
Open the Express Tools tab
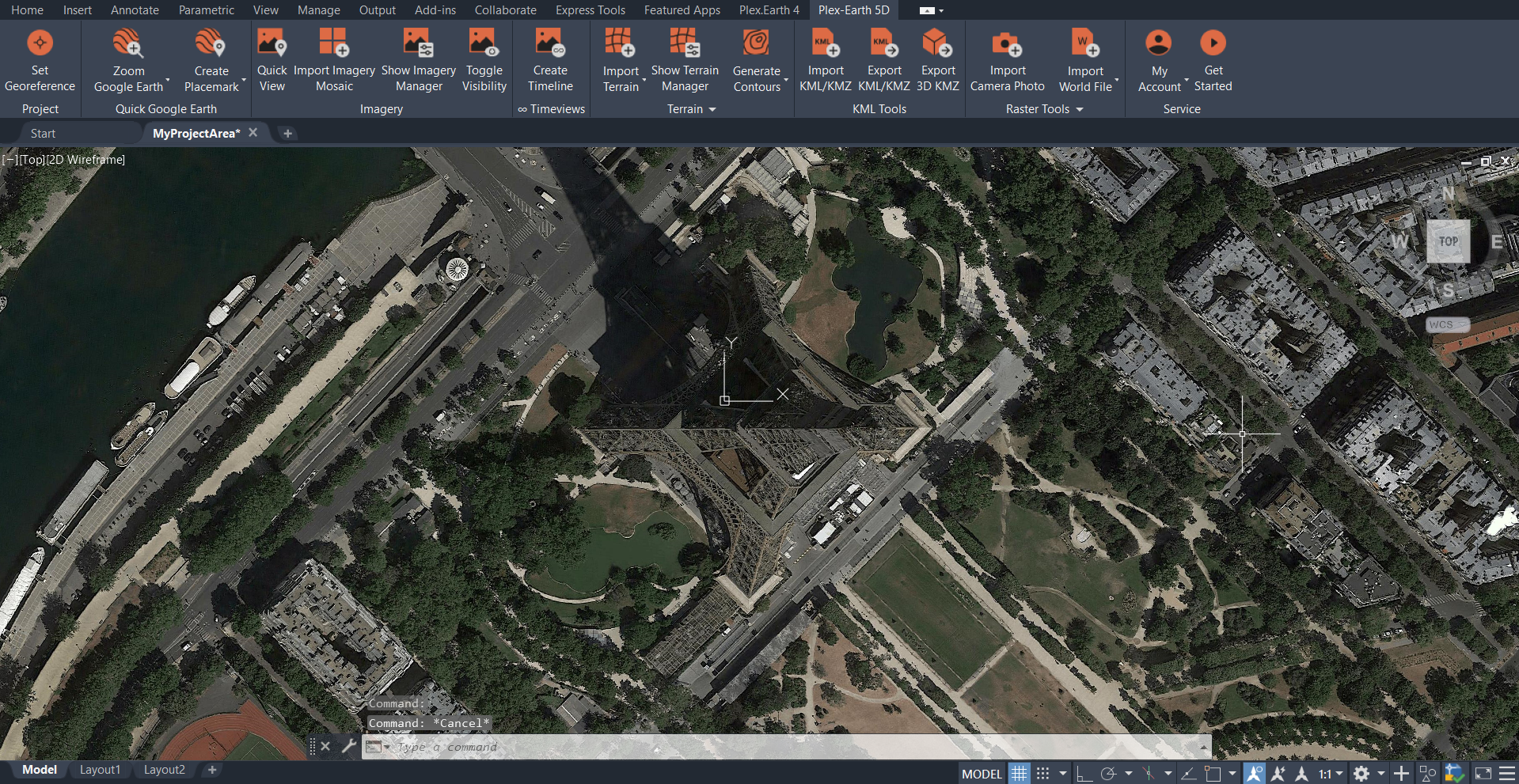pos(590,10)
